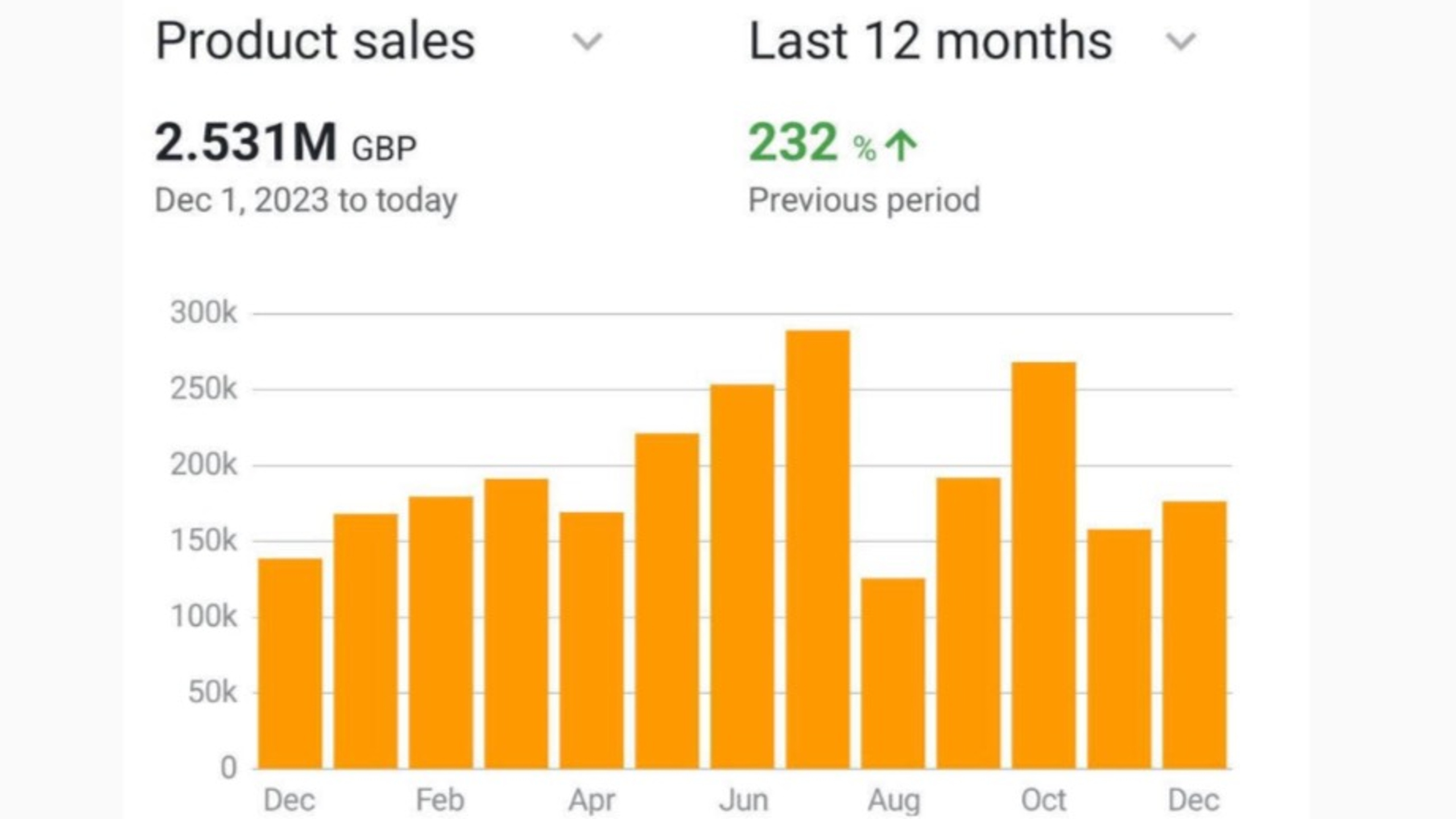Screen dimensions: 1456x819
Task: Click the Last 12 months period label
Action: (x=930, y=41)
